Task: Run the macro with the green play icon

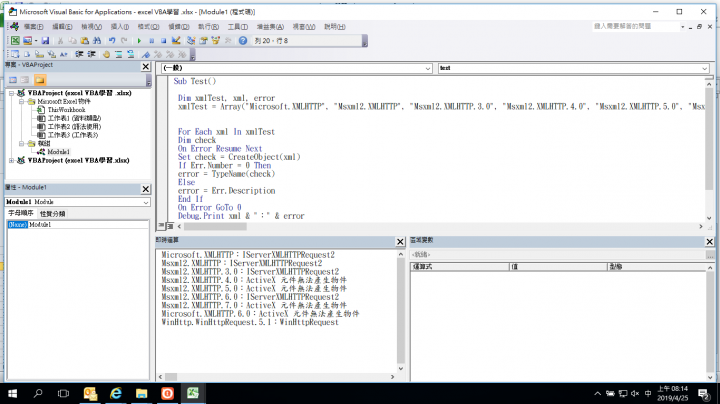Action: pos(139,41)
